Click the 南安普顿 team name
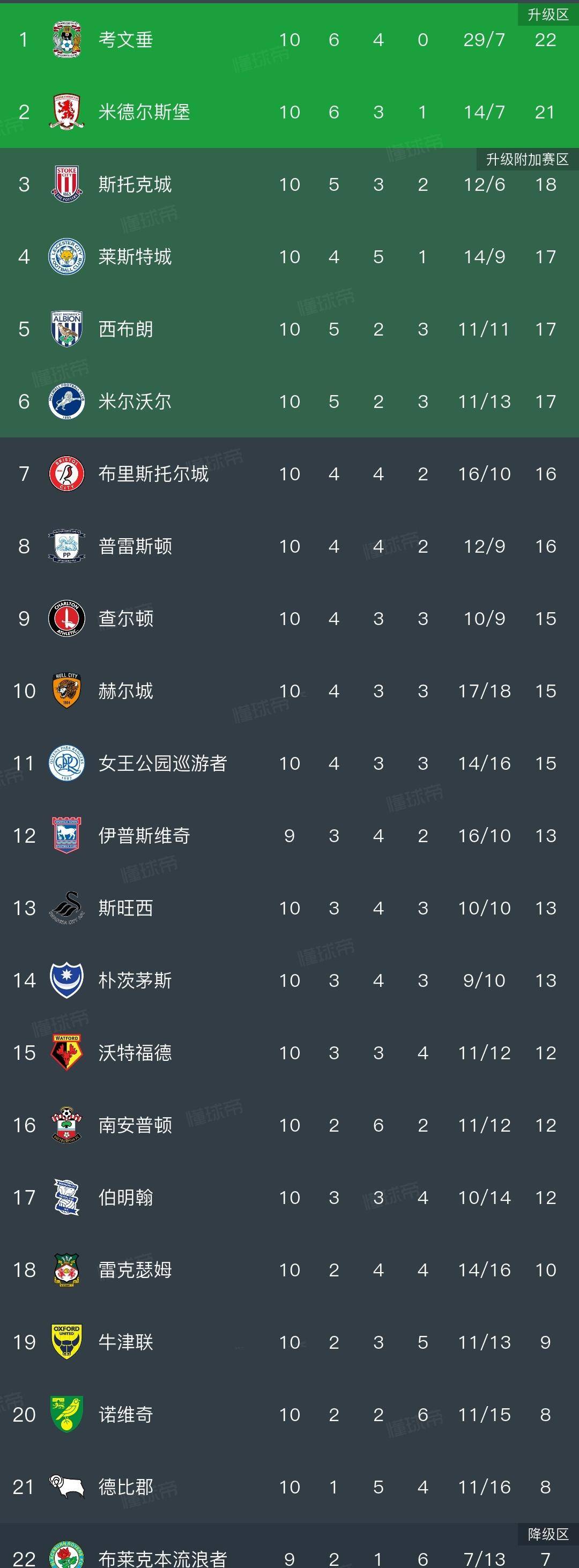579x1568 pixels. click(135, 1125)
